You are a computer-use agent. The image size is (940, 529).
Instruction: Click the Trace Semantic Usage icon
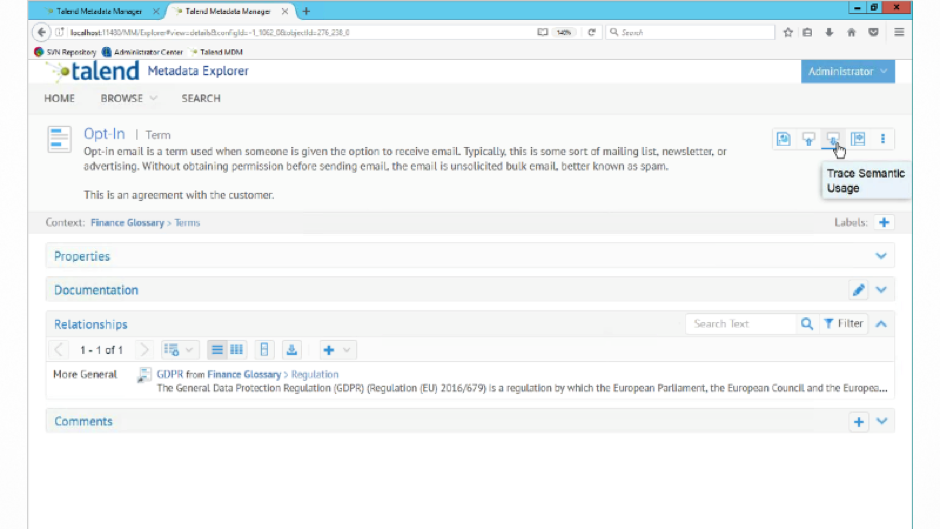point(833,139)
